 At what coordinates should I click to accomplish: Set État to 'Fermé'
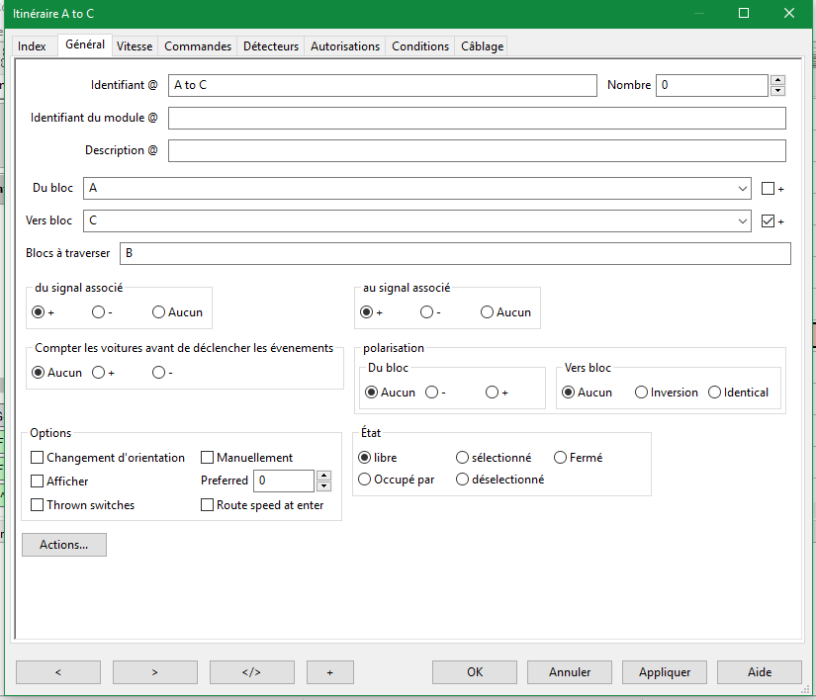(560, 458)
